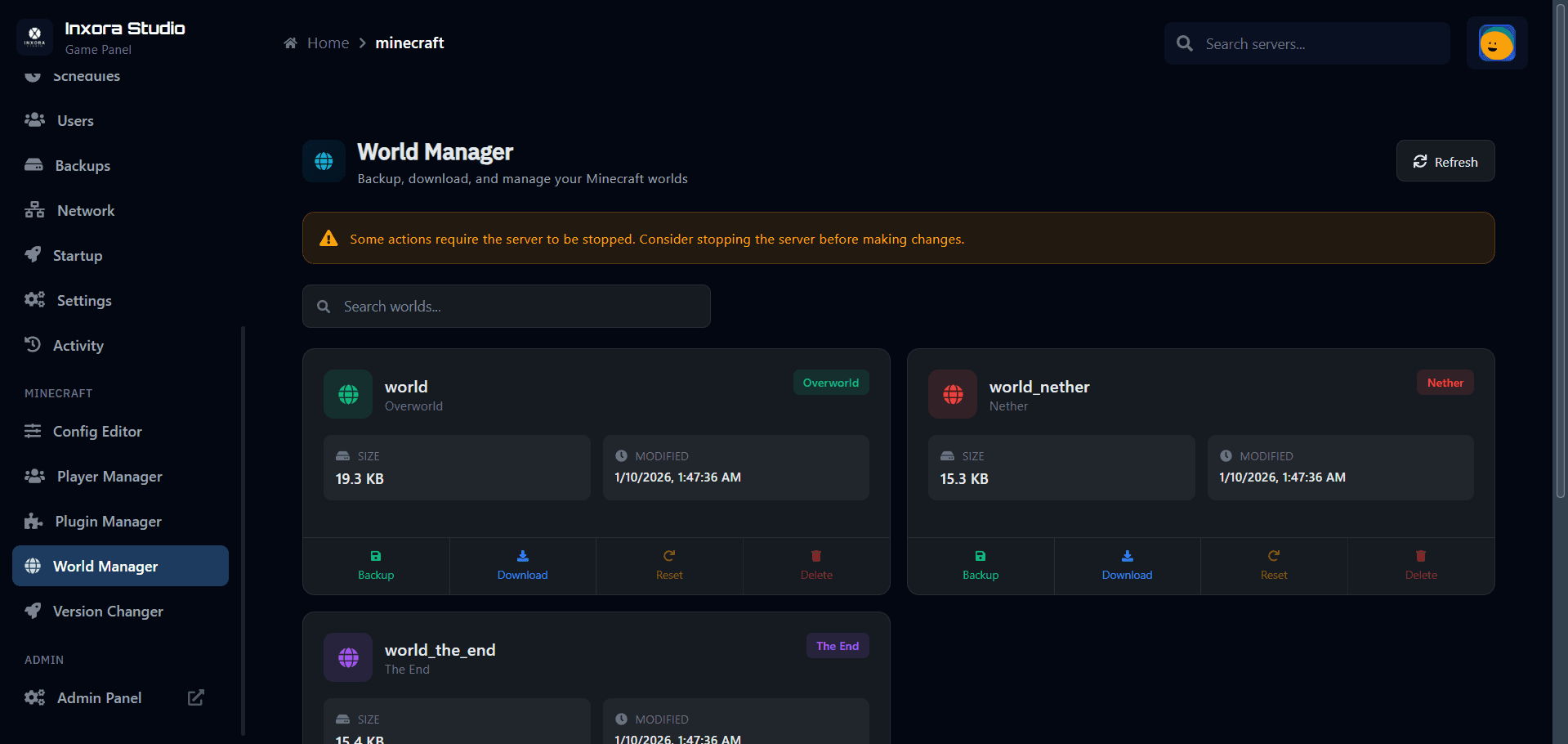Open Admin Panel external link icon
Image resolution: width=1568 pixels, height=744 pixels.
[195, 697]
